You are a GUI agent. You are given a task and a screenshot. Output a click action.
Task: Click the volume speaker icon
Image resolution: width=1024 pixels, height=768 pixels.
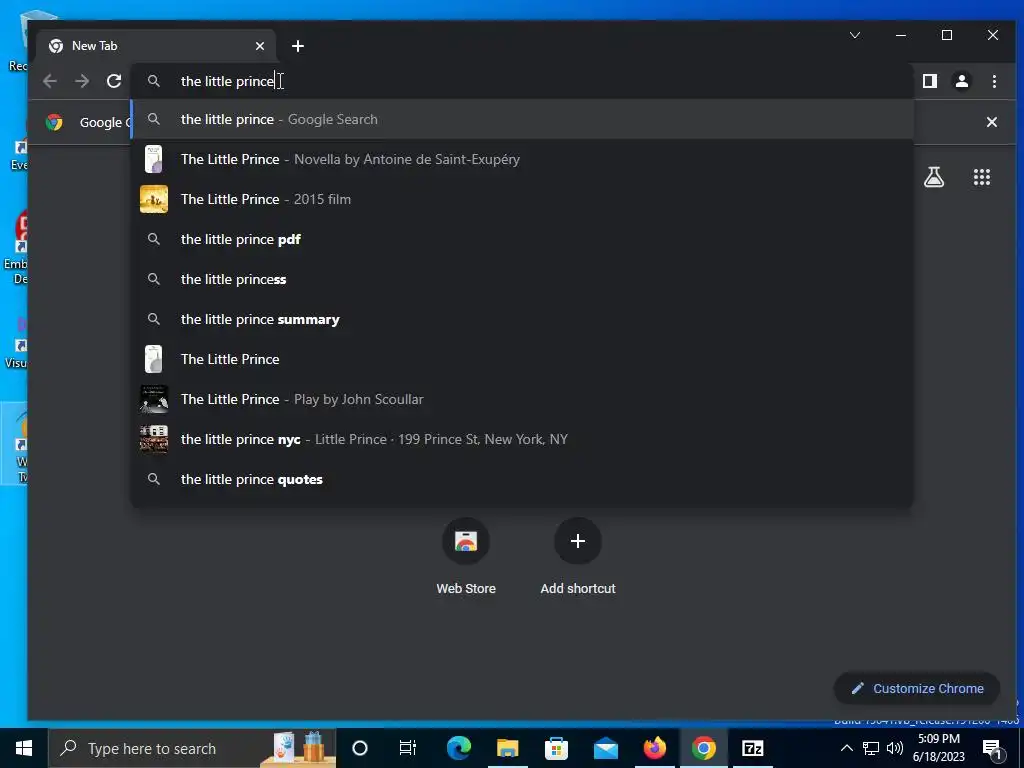[x=895, y=748]
